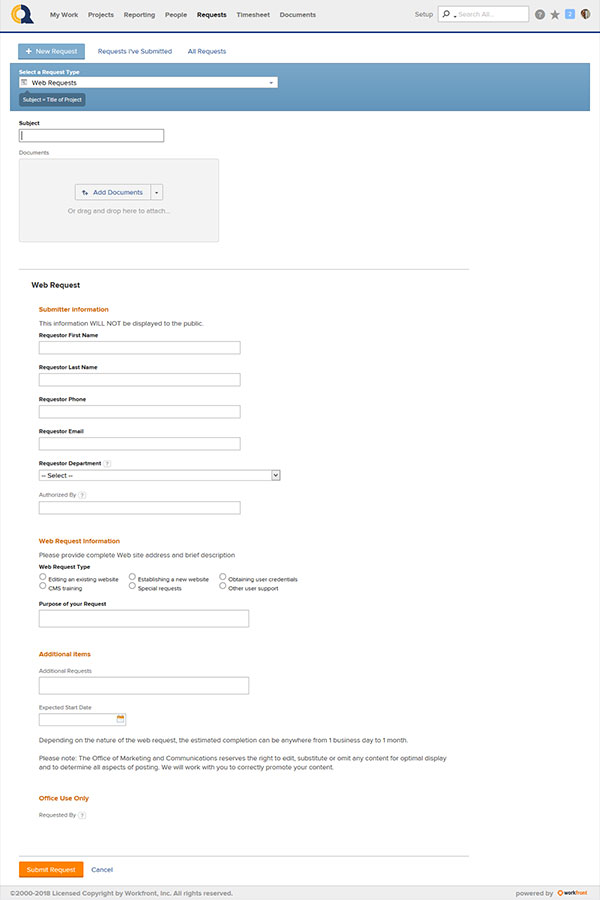Click the Requestor Last Name field
The height and width of the screenshot is (900, 600).
[x=140, y=379]
